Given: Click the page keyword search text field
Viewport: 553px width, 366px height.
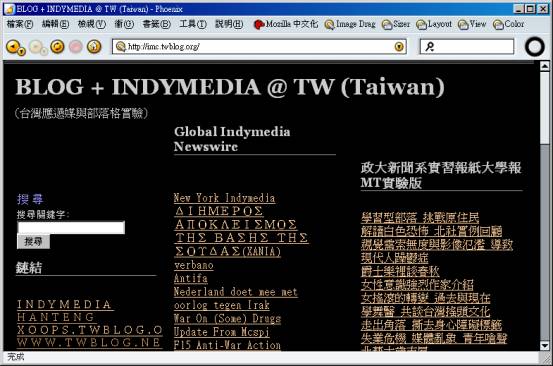Looking at the screenshot, I should tap(71, 227).
